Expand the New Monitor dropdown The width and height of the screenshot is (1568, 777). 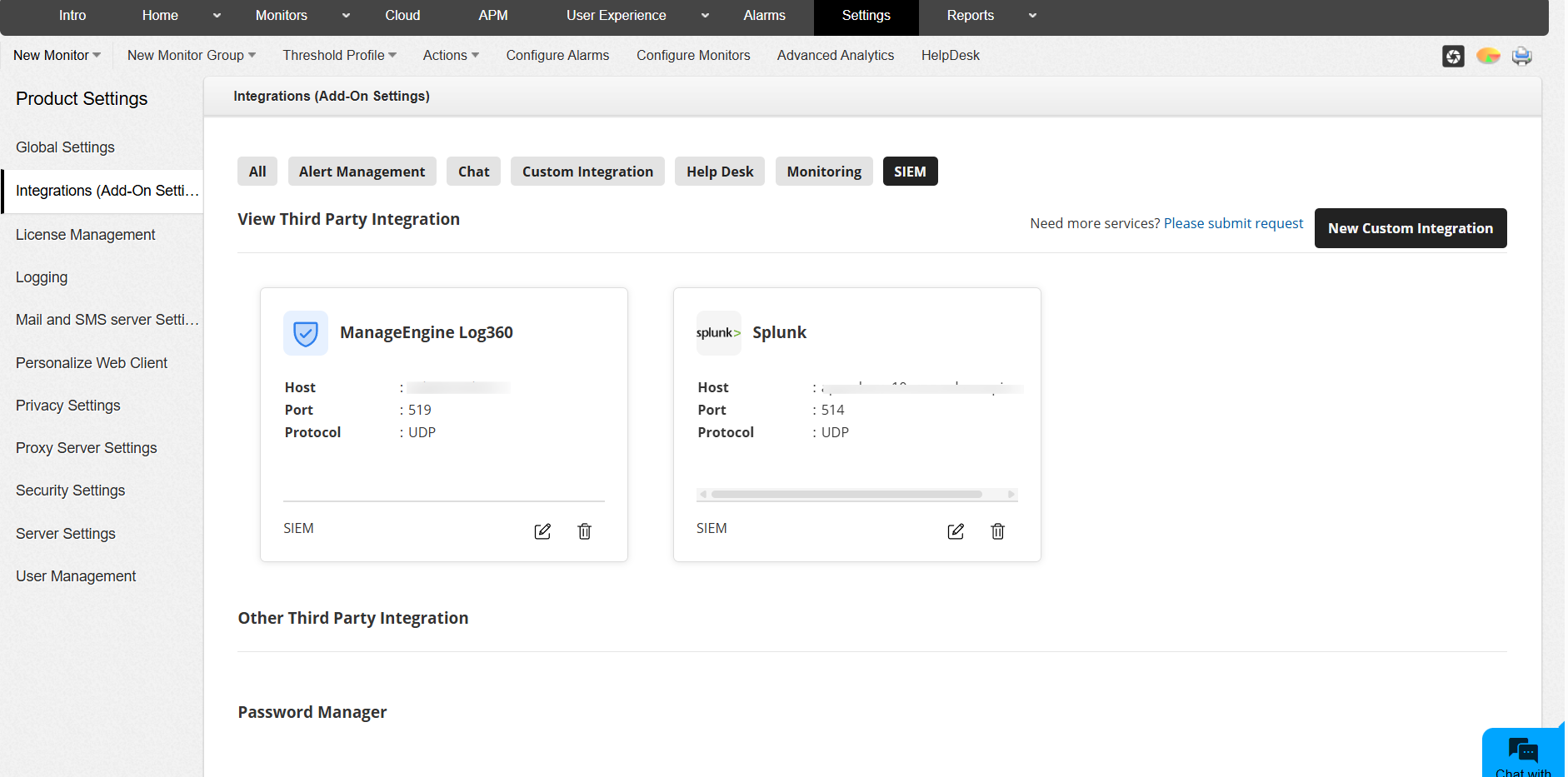pos(55,55)
